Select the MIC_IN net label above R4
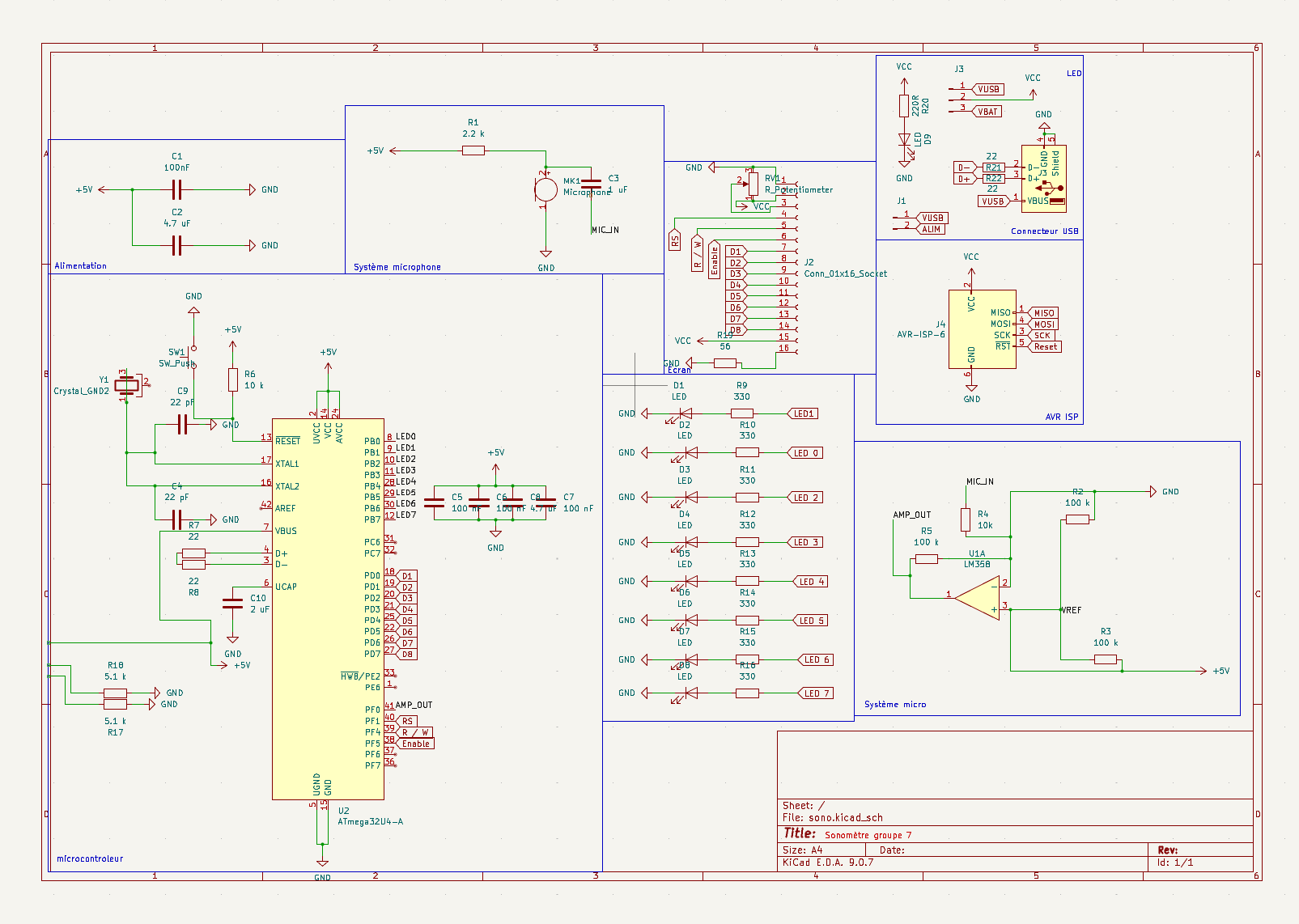The height and width of the screenshot is (924, 1299). (979, 481)
